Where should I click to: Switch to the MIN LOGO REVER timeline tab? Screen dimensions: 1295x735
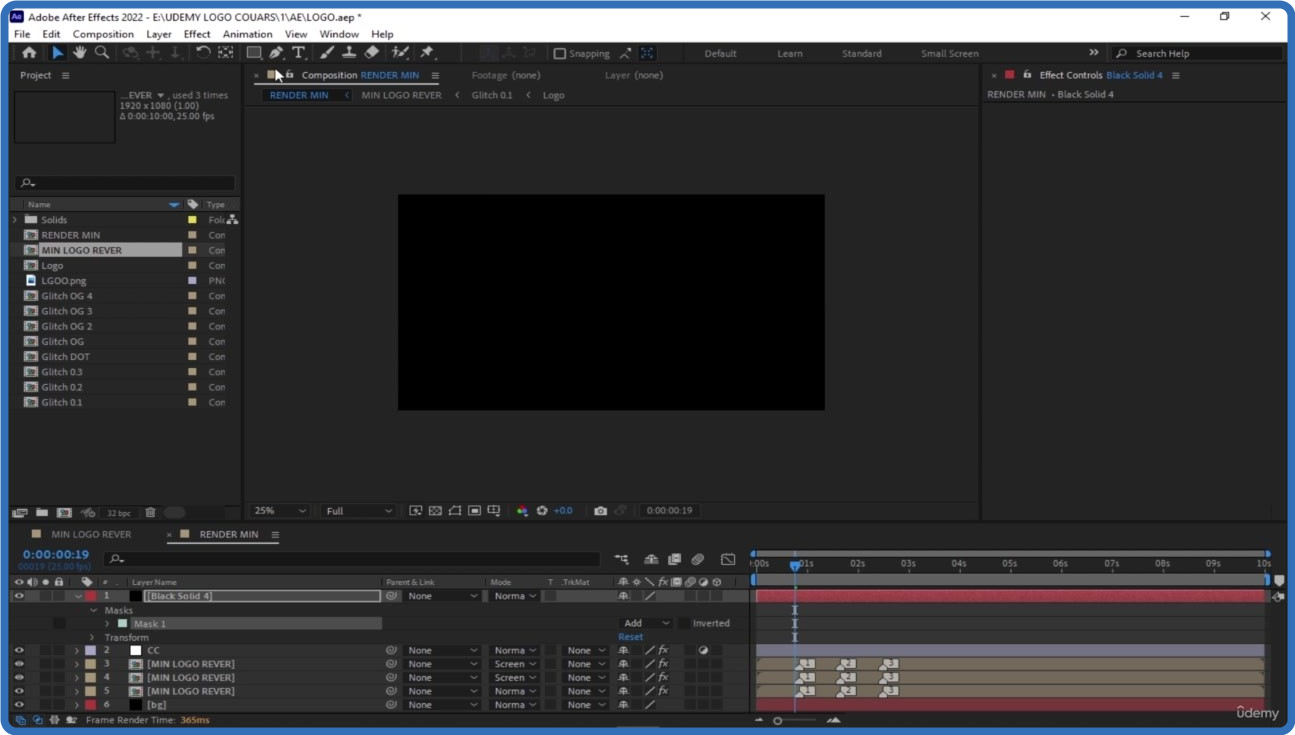coord(91,535)
